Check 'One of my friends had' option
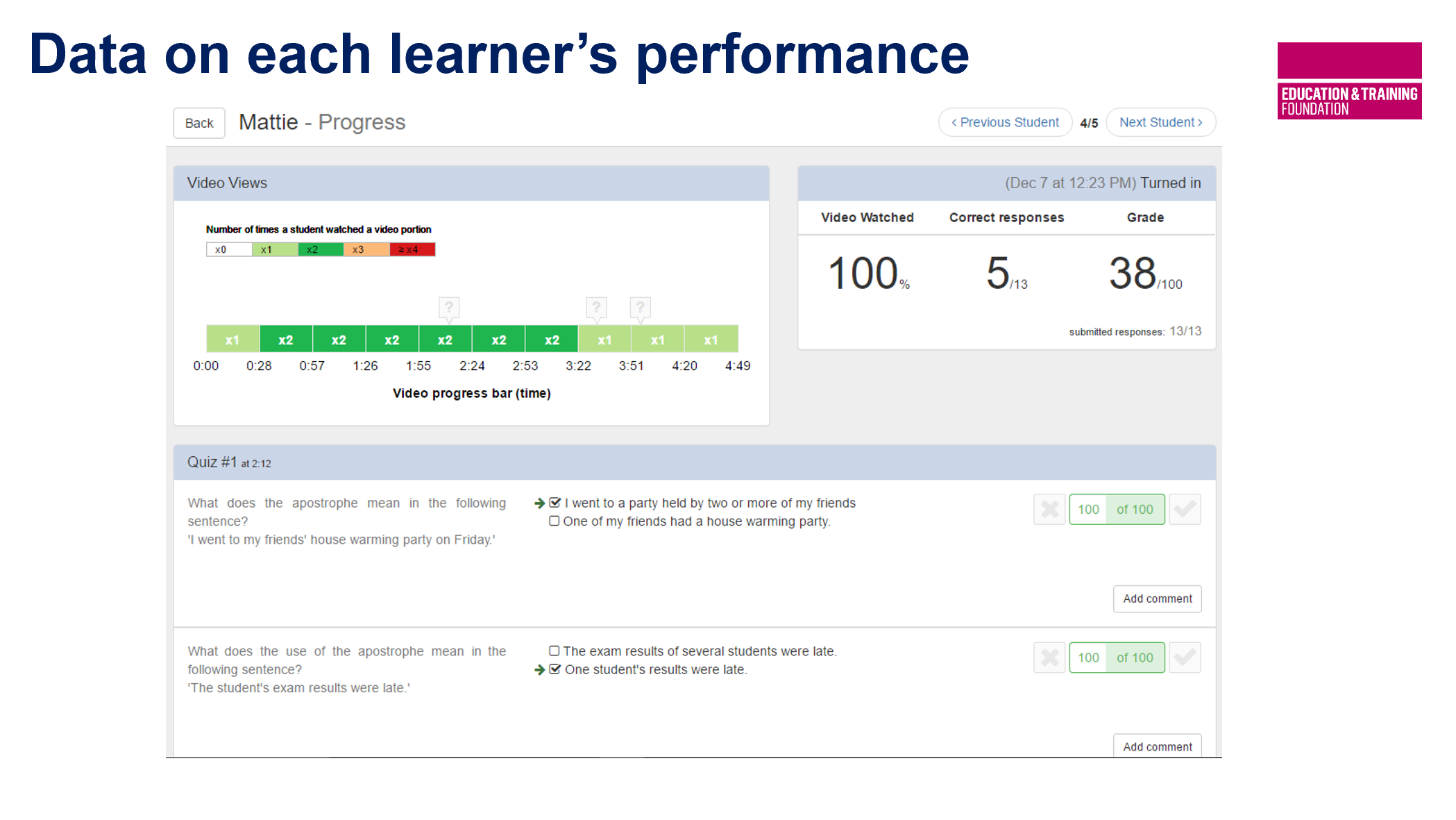Screen dimensions: 1456x820 pyautogui.click(x=554, y=521)
